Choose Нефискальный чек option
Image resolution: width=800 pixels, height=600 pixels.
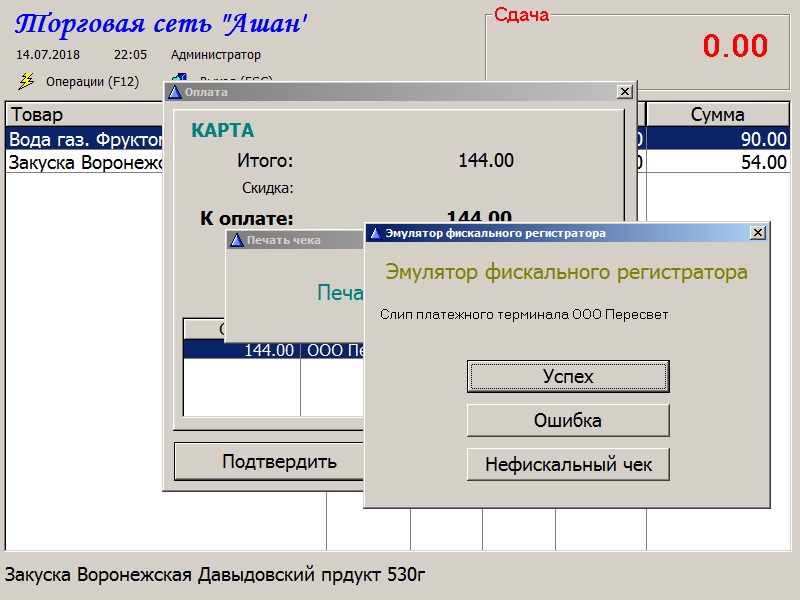coord(567,465)
